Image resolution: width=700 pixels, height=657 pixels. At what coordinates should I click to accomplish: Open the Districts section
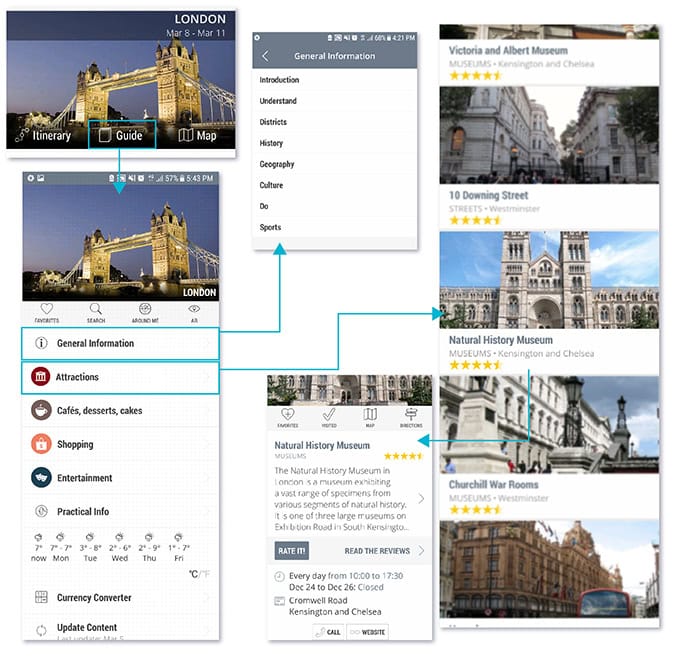pos(334,122)
